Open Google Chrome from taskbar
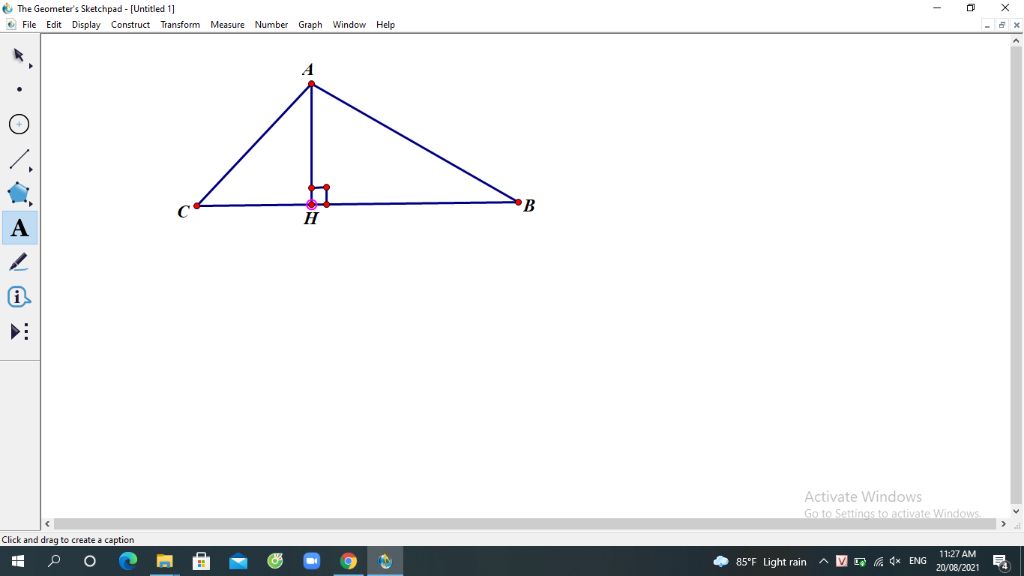Image resolution: width=1024 pixels, height=576 pixels. (x=348, y=561)
